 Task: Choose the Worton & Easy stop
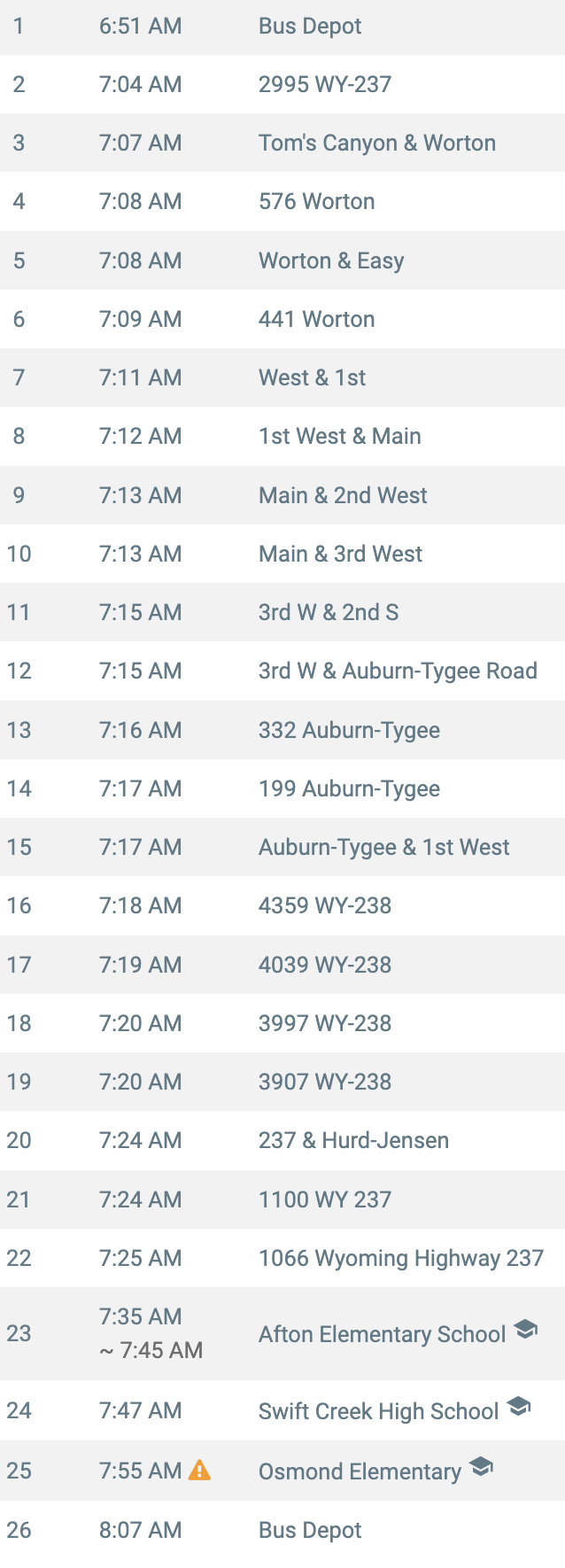(x=282, y=260)
